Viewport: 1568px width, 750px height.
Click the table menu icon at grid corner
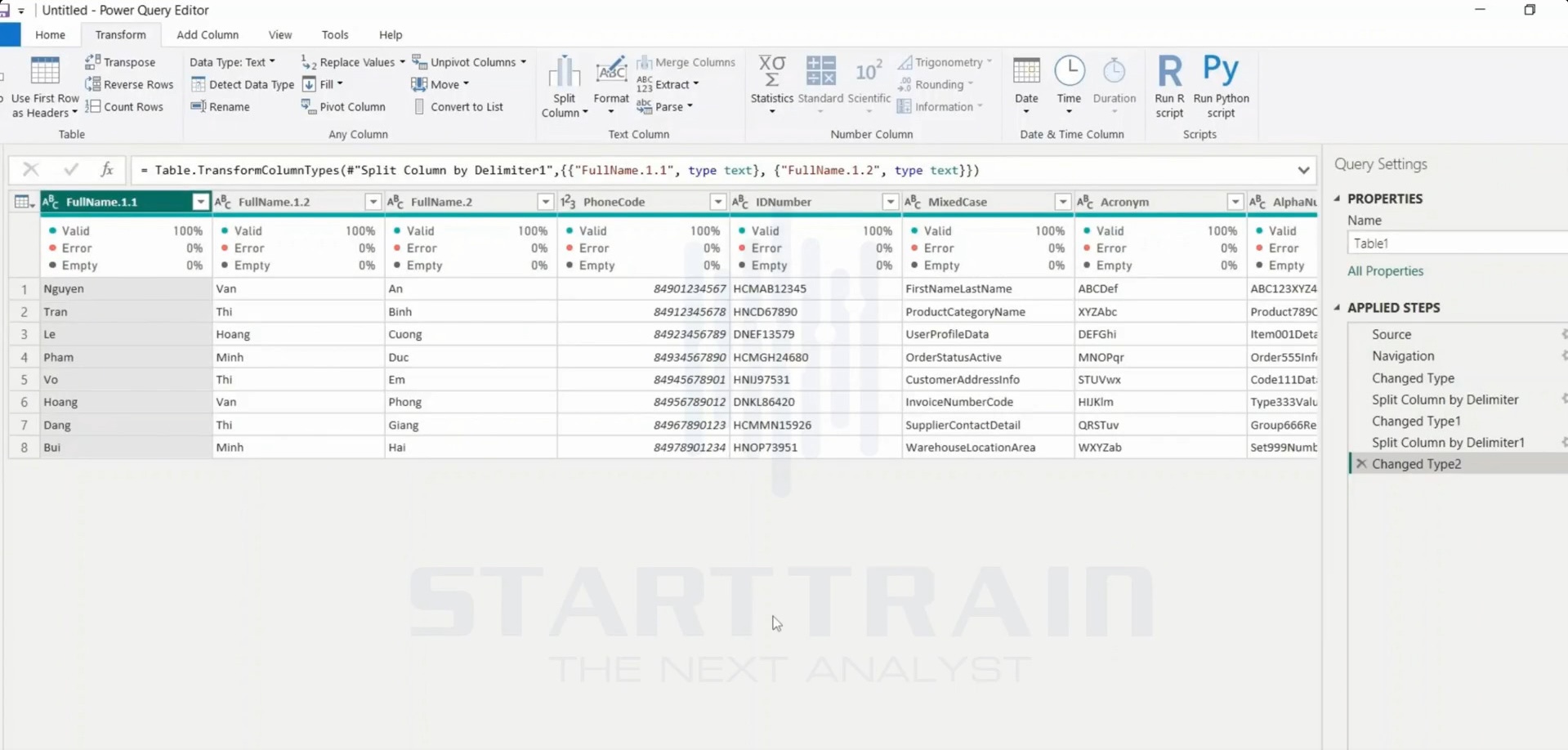[x=25, y=202]
